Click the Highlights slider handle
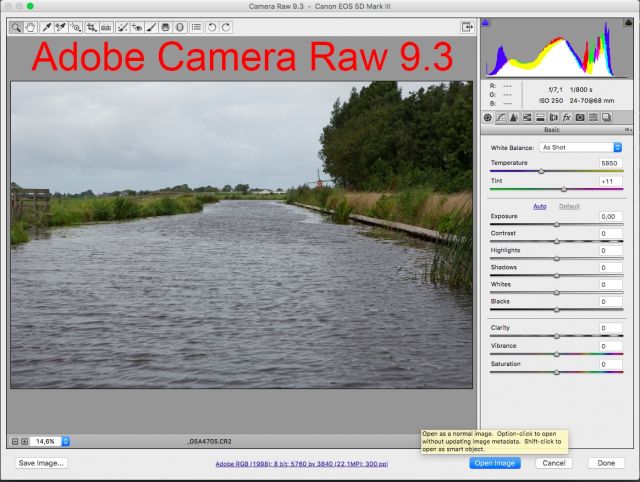This screenshot has width=640, height=482. coord(557,259)
